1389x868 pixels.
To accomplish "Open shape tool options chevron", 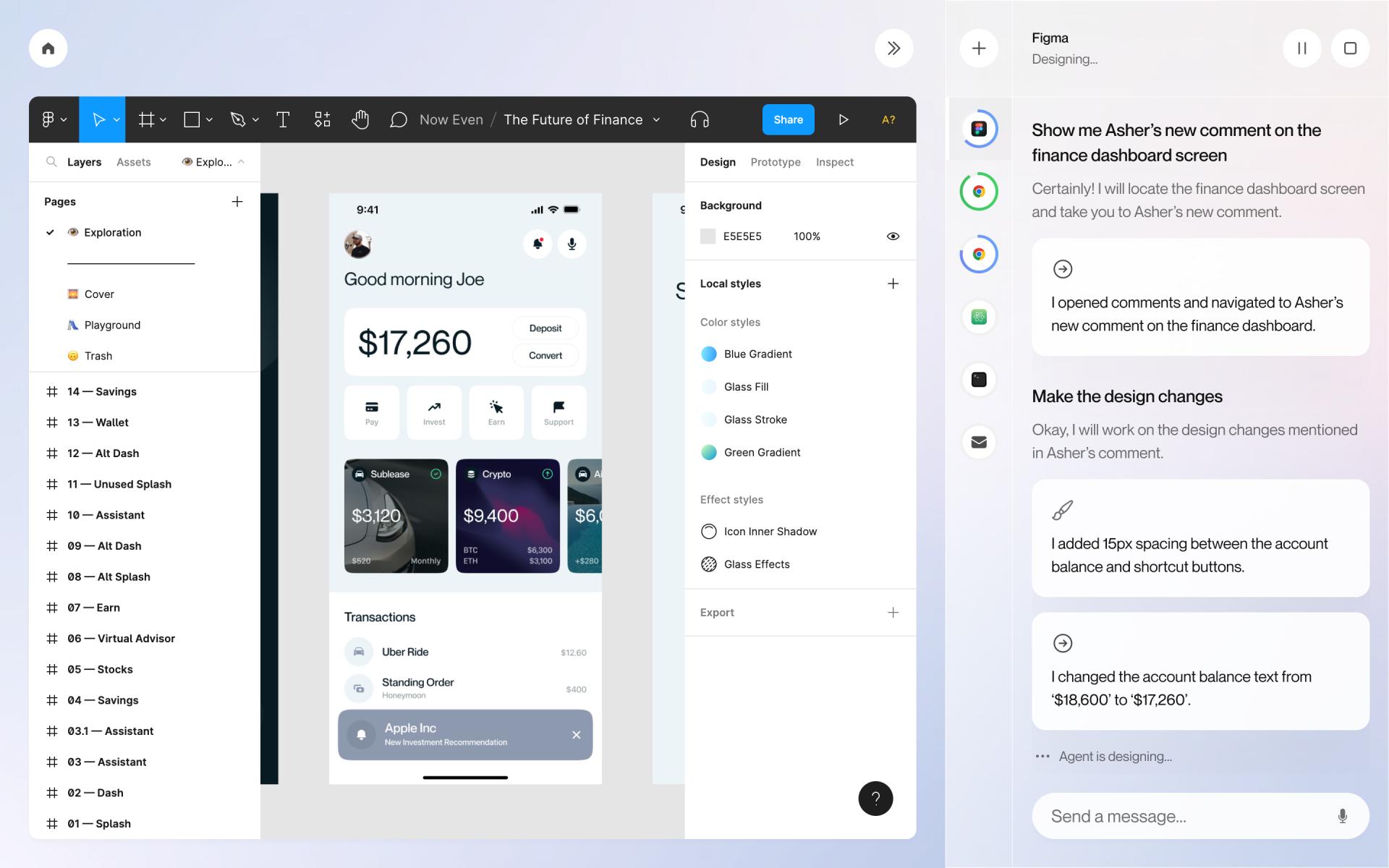I will click(x=210, y=120).
